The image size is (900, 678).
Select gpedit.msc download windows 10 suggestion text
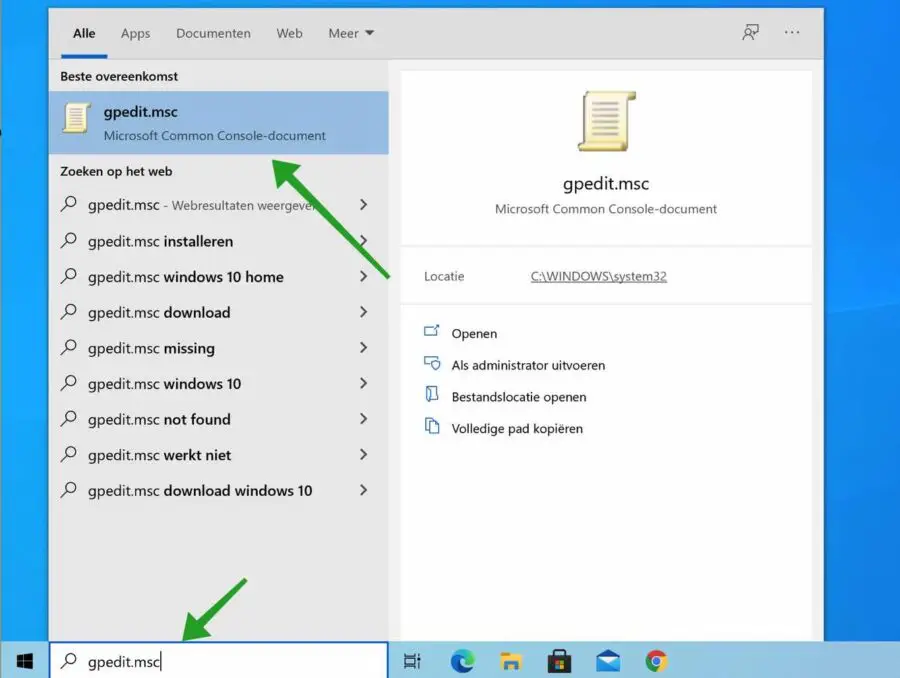coord(200,491)
